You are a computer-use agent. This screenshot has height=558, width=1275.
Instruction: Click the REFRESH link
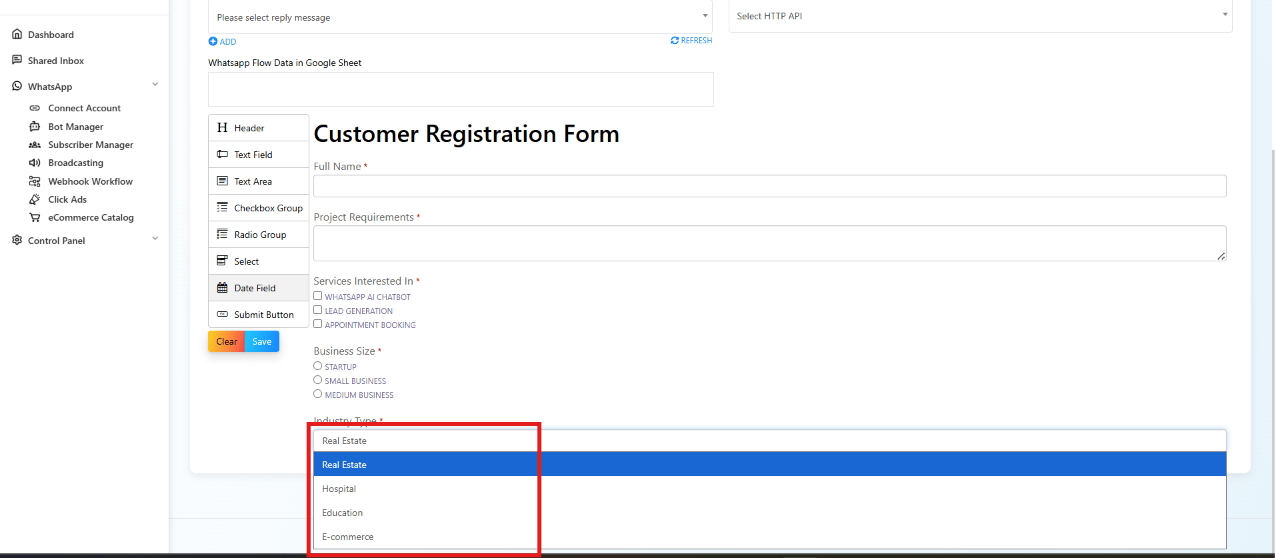click(x=696, y=41)
